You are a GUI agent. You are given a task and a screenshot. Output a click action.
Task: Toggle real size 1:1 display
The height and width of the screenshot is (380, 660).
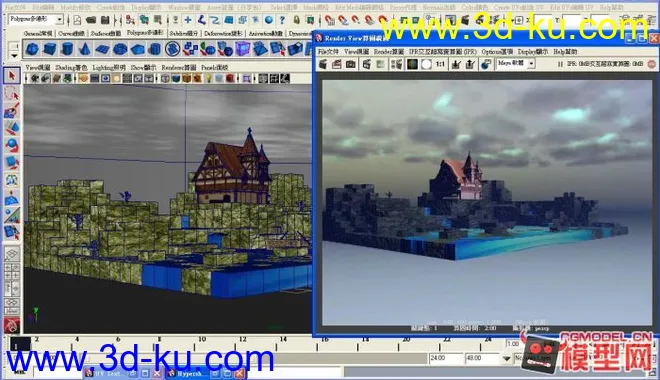coord(440,64)
